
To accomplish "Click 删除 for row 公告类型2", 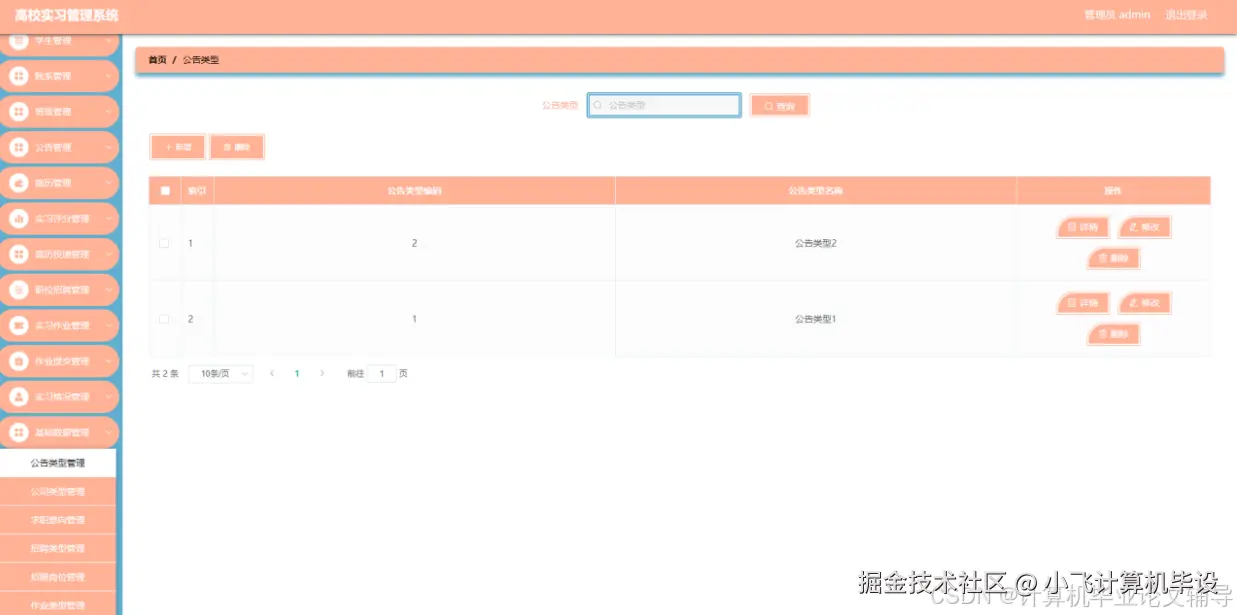I will pos(1114,258).
